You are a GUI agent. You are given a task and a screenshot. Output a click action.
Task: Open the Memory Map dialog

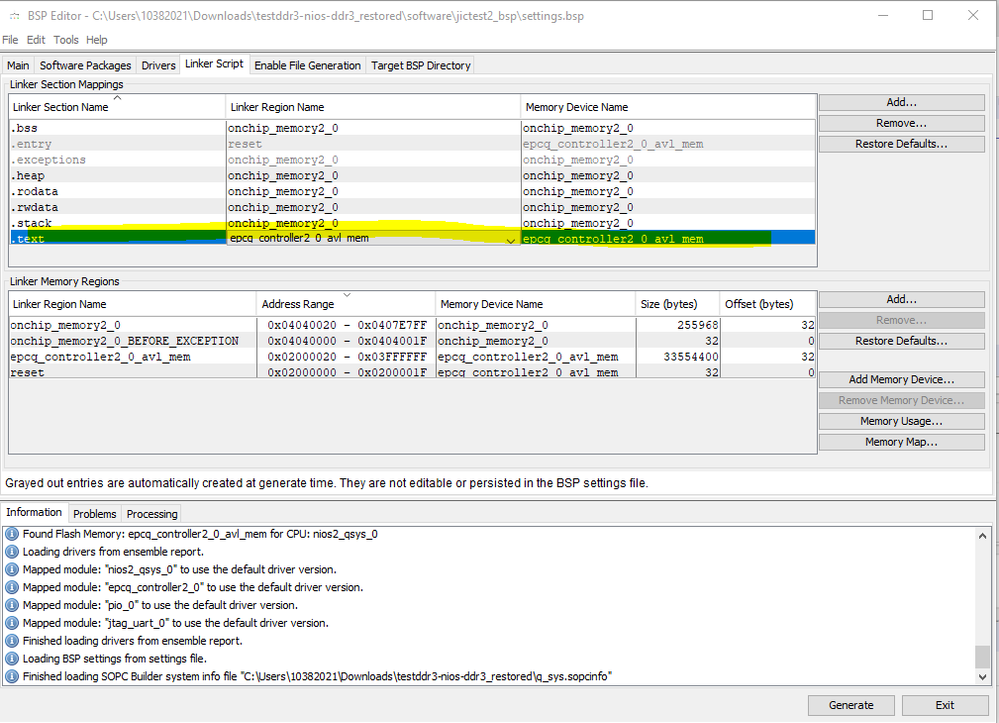pos(901,442)
